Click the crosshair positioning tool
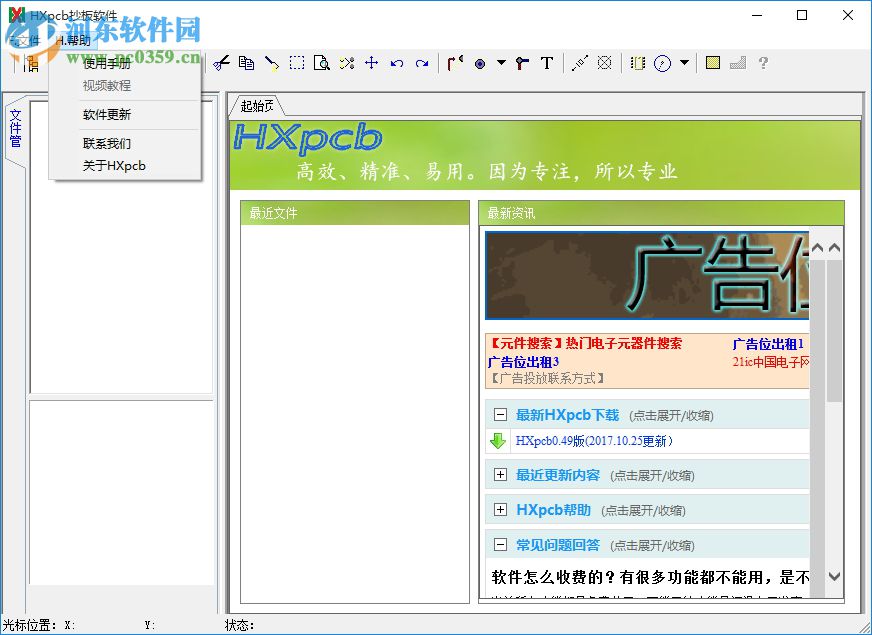The width and height of the screenshot is (872, 635). pos(374,62)
